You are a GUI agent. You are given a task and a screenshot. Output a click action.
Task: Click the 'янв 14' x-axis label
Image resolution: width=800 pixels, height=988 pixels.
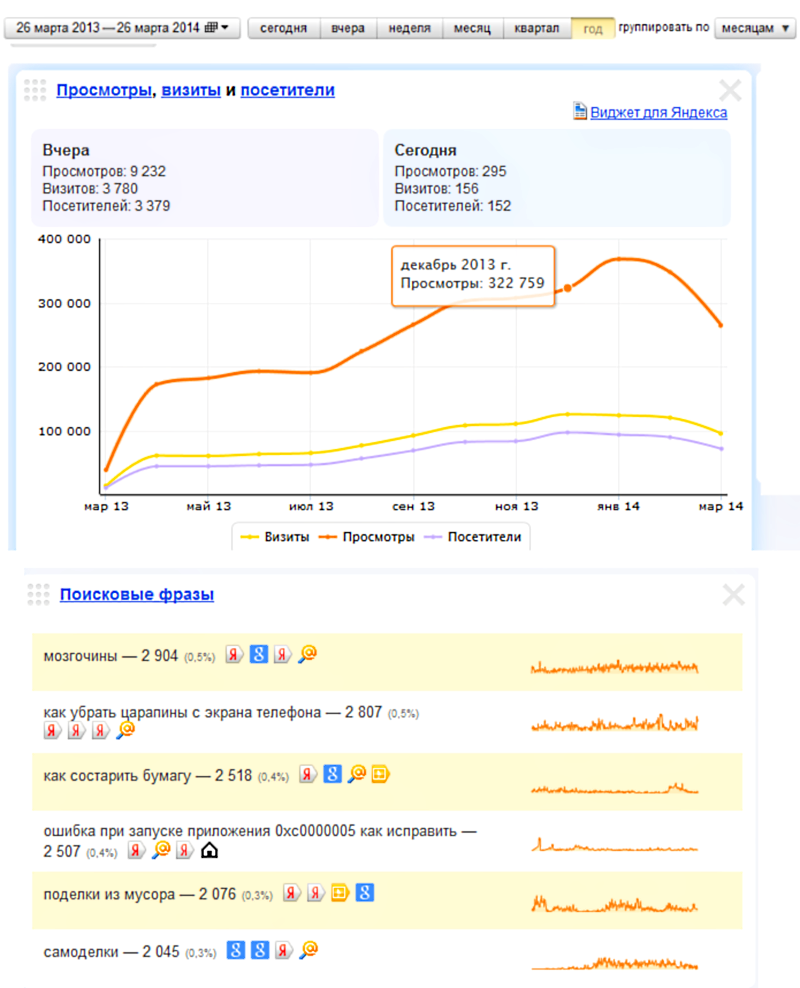point(619,506)
